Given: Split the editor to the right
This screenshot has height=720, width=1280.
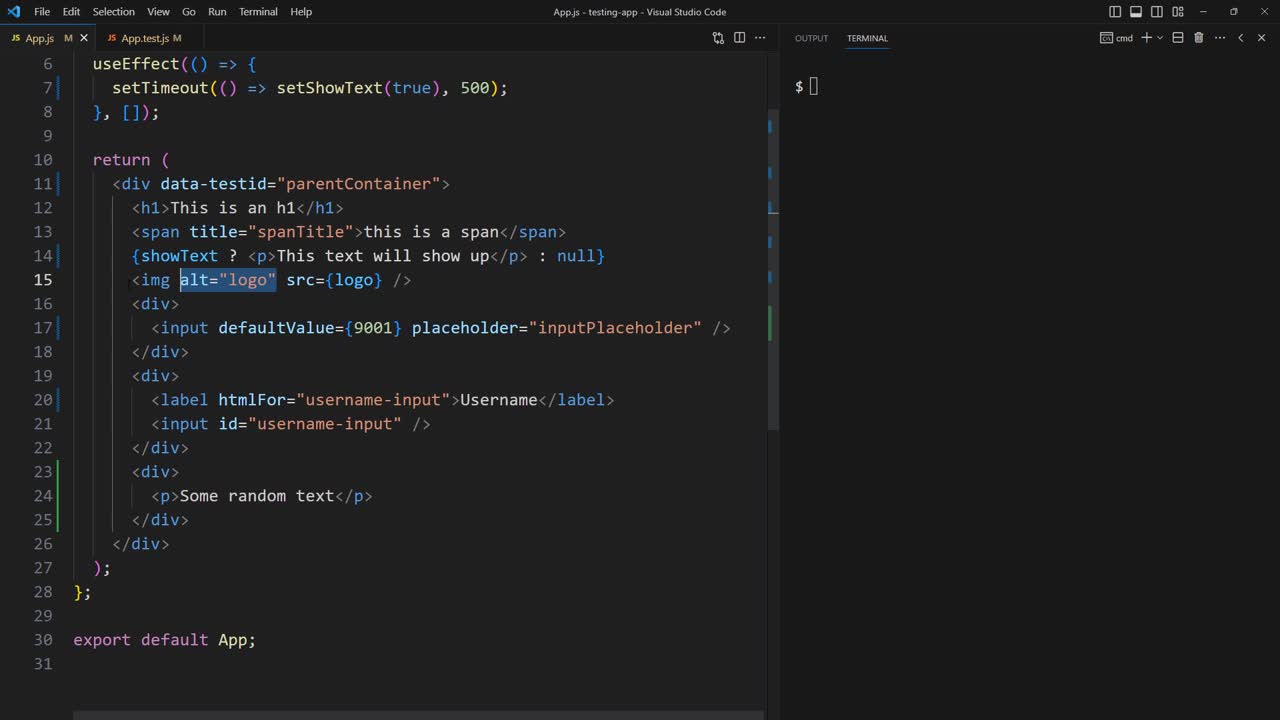Looking at the screenshot, I should point(740,38).
